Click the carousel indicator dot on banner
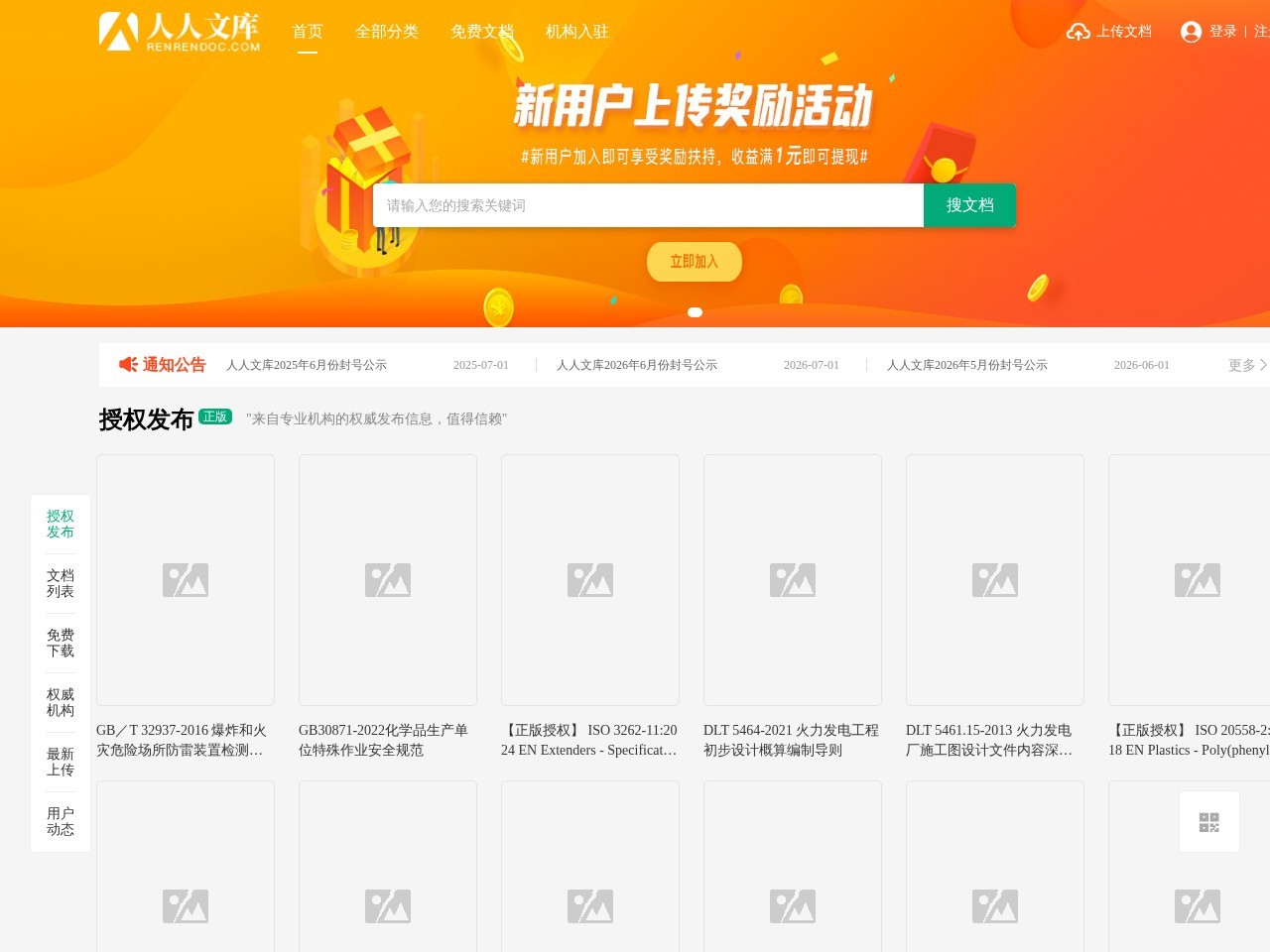 coord(695,312)
